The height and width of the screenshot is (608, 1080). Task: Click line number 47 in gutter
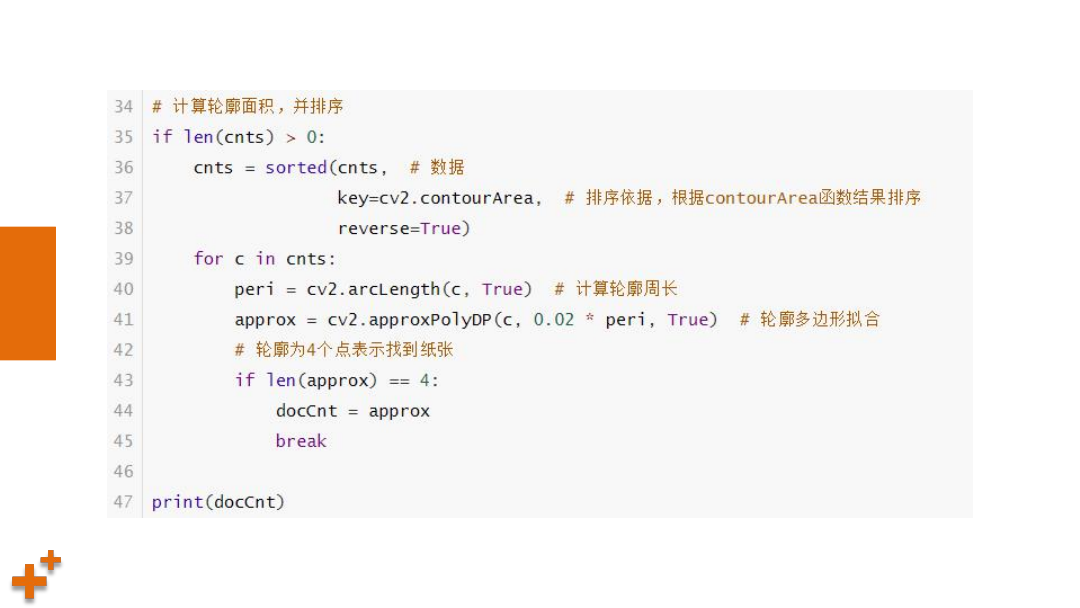123,502
